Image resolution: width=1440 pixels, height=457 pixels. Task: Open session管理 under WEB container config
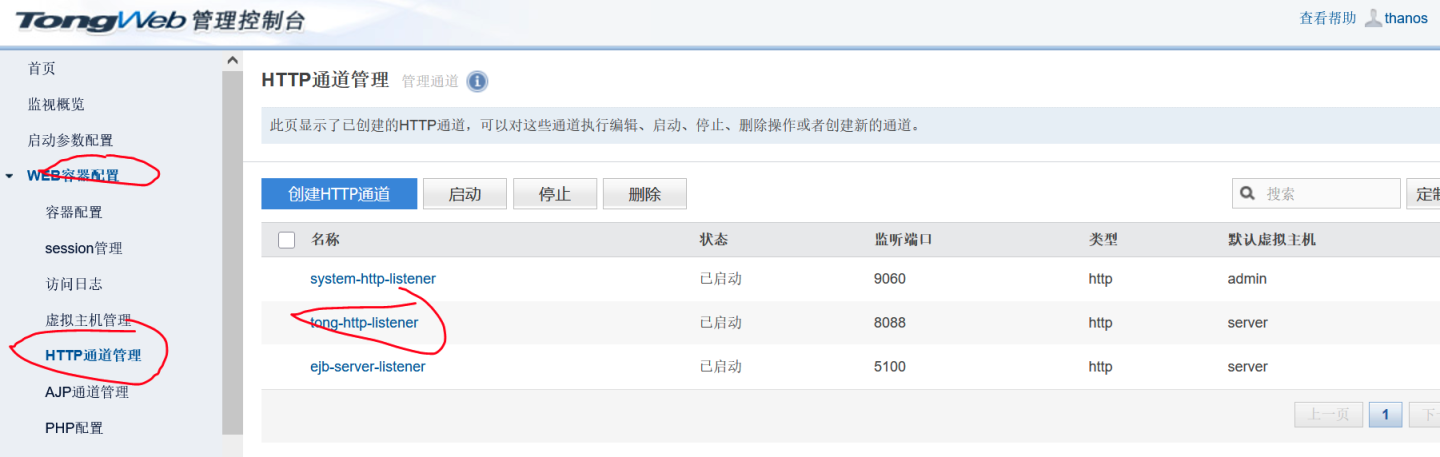(84, 248)
